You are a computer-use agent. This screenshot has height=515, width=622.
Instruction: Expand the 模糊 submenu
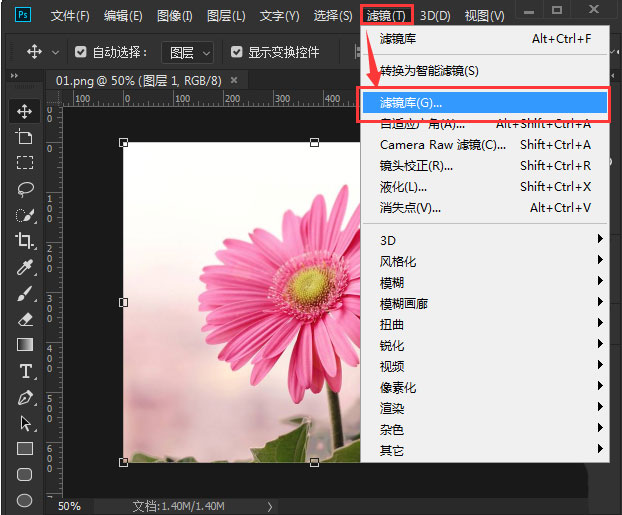[486, 282]
